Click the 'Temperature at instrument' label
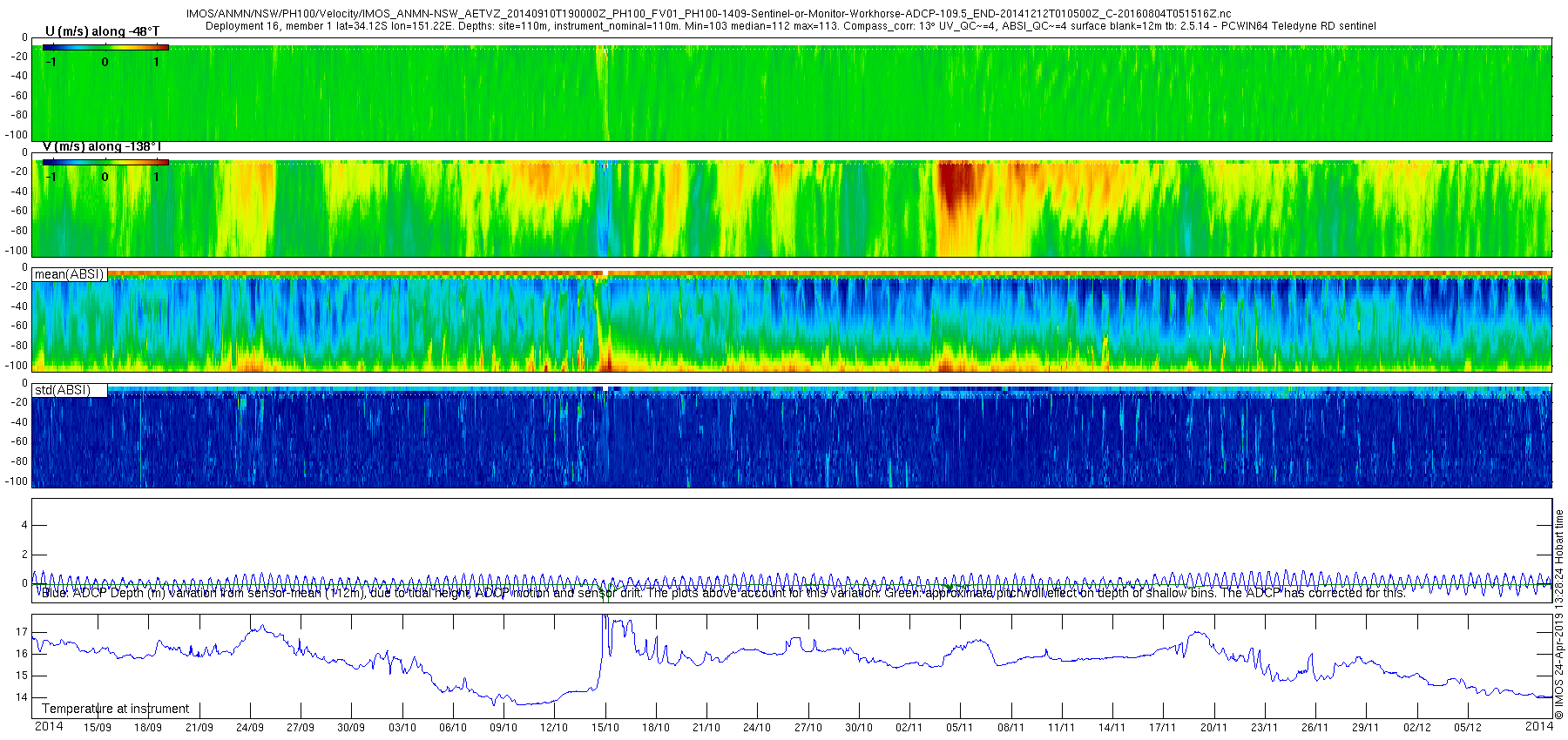1568x740 pixels. [116, 709]
